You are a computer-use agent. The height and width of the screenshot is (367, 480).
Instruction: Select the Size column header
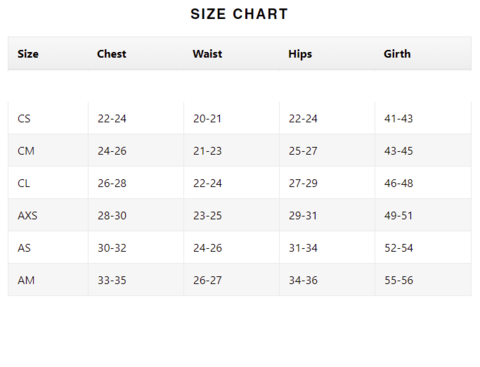coord(28,54)
